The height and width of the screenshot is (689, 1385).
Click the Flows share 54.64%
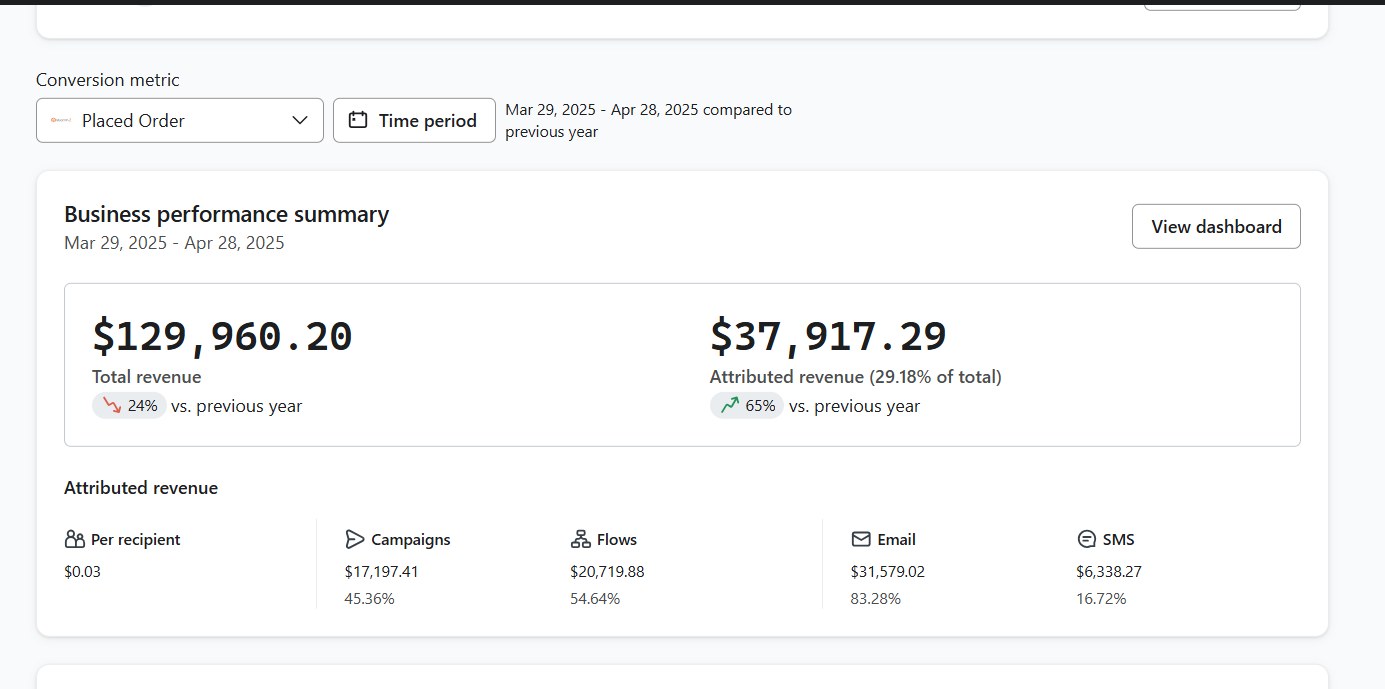pos(595,599)
